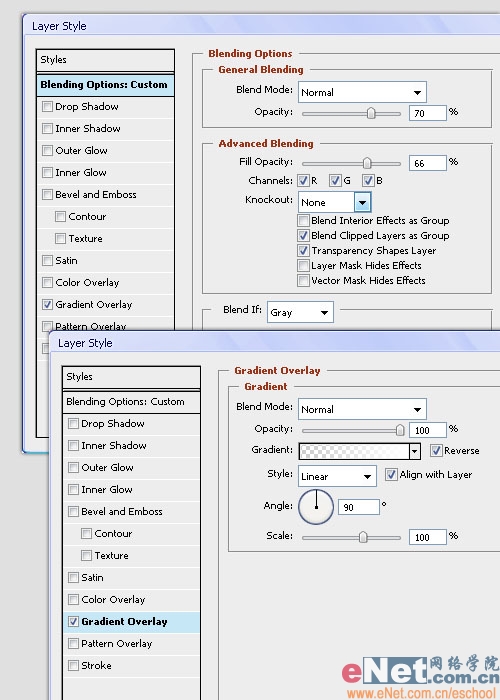Tick Contour checkbox in the back window

(60, 217)
